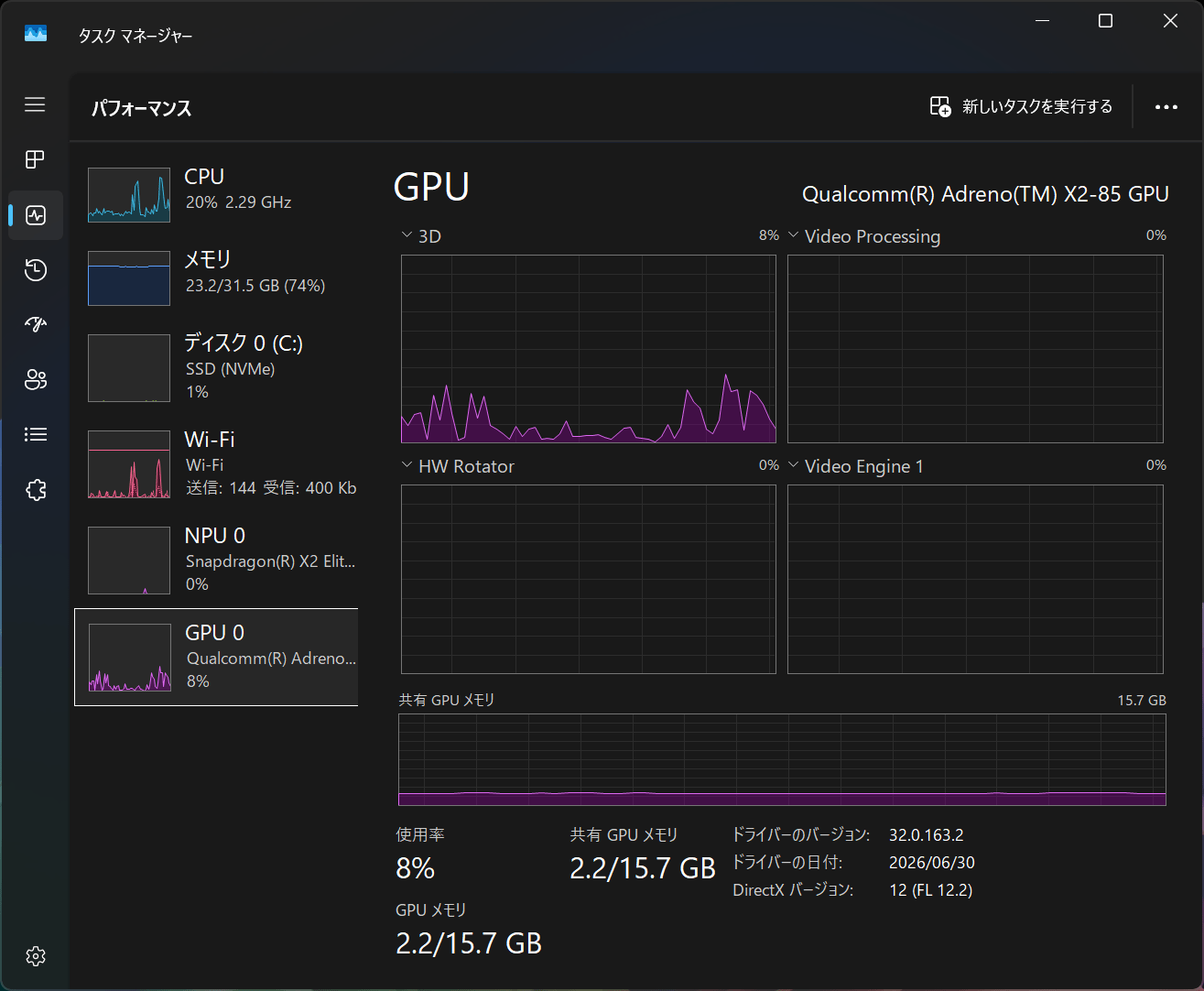Image resolution: width=1204 pixels, height=991 pixels.
Task: Click the Video Engine 1 graph area
Action: [x=975, y=579]
